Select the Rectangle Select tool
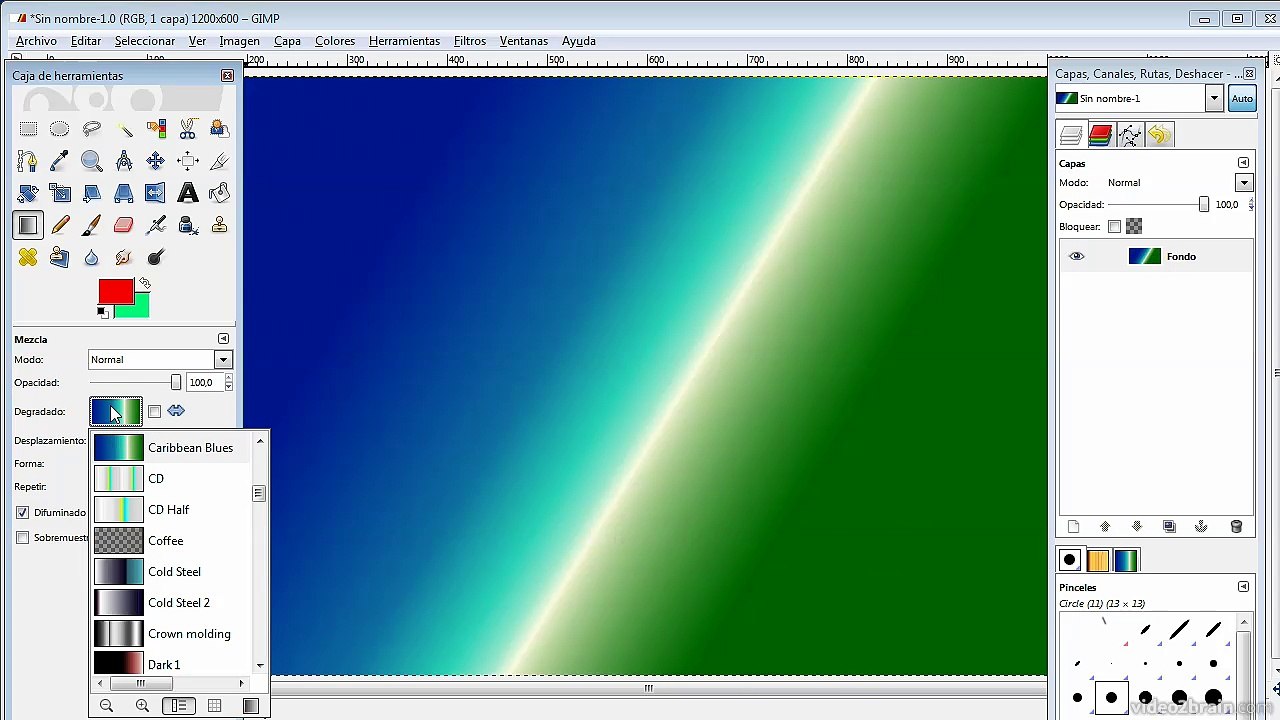Screen dimensions: 1280x720 point(28,129)
